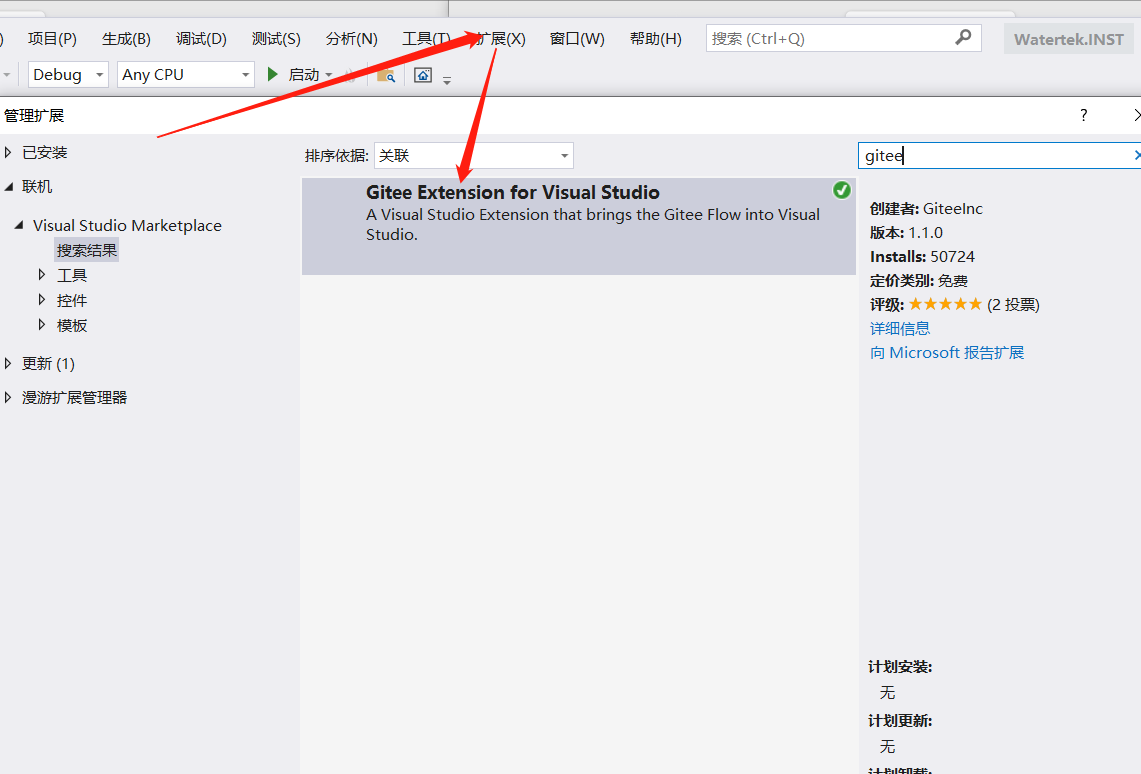Change sort order in the 关联 dropdown
The width and height of the screenshot is (1141, 774).
click(563, 155)
